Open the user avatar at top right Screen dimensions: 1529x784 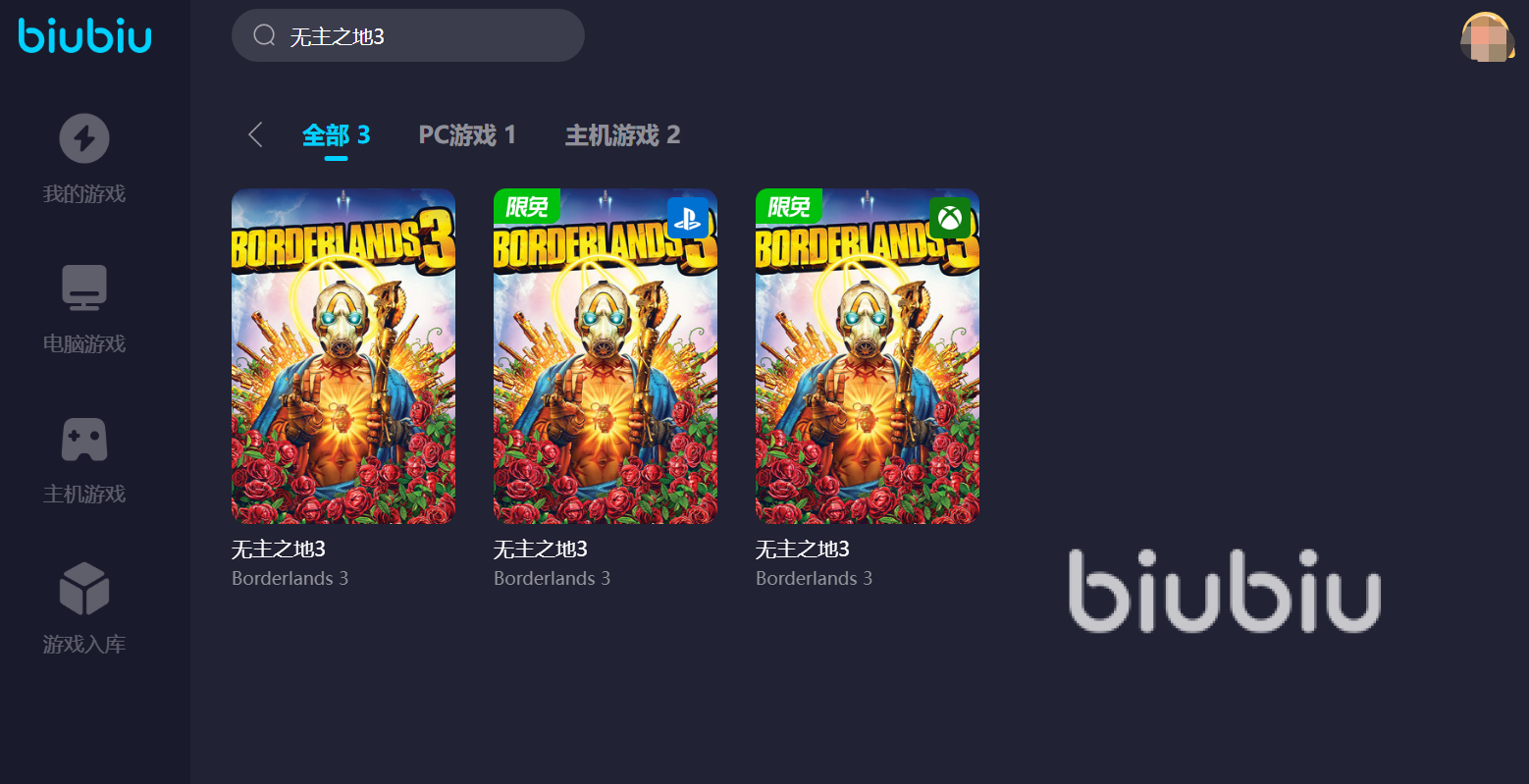click(x=1488, y=37)
